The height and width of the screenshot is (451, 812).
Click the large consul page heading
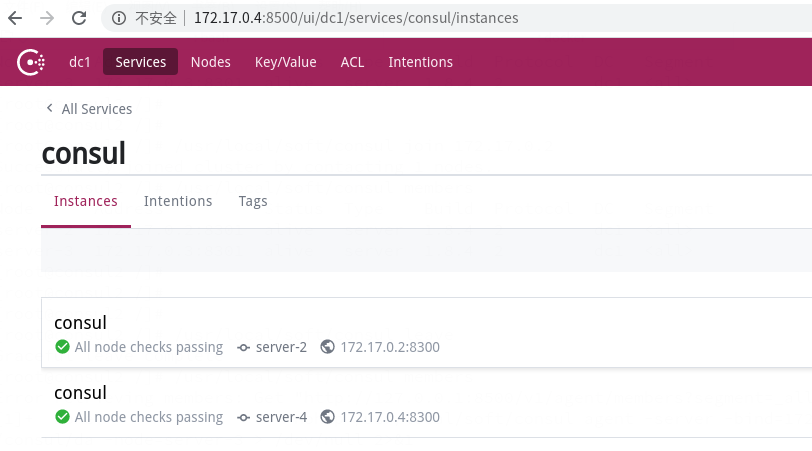pyautogui.click(x=83, y=153)
